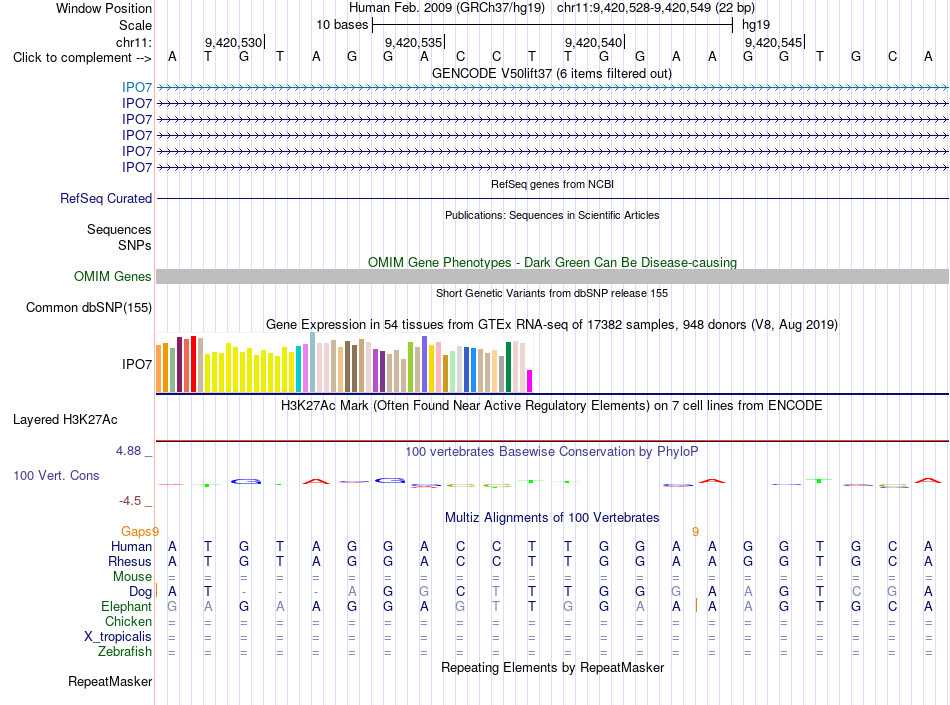Click the 'chr11:' ruler label
The width and height of the screenshot is (950, 705).
pos(133,42)
